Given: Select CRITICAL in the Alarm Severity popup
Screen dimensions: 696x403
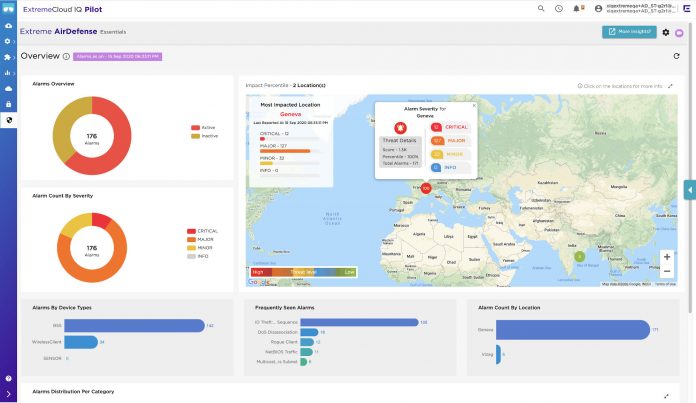Looking at the screenshot, I should pos(450,127).
